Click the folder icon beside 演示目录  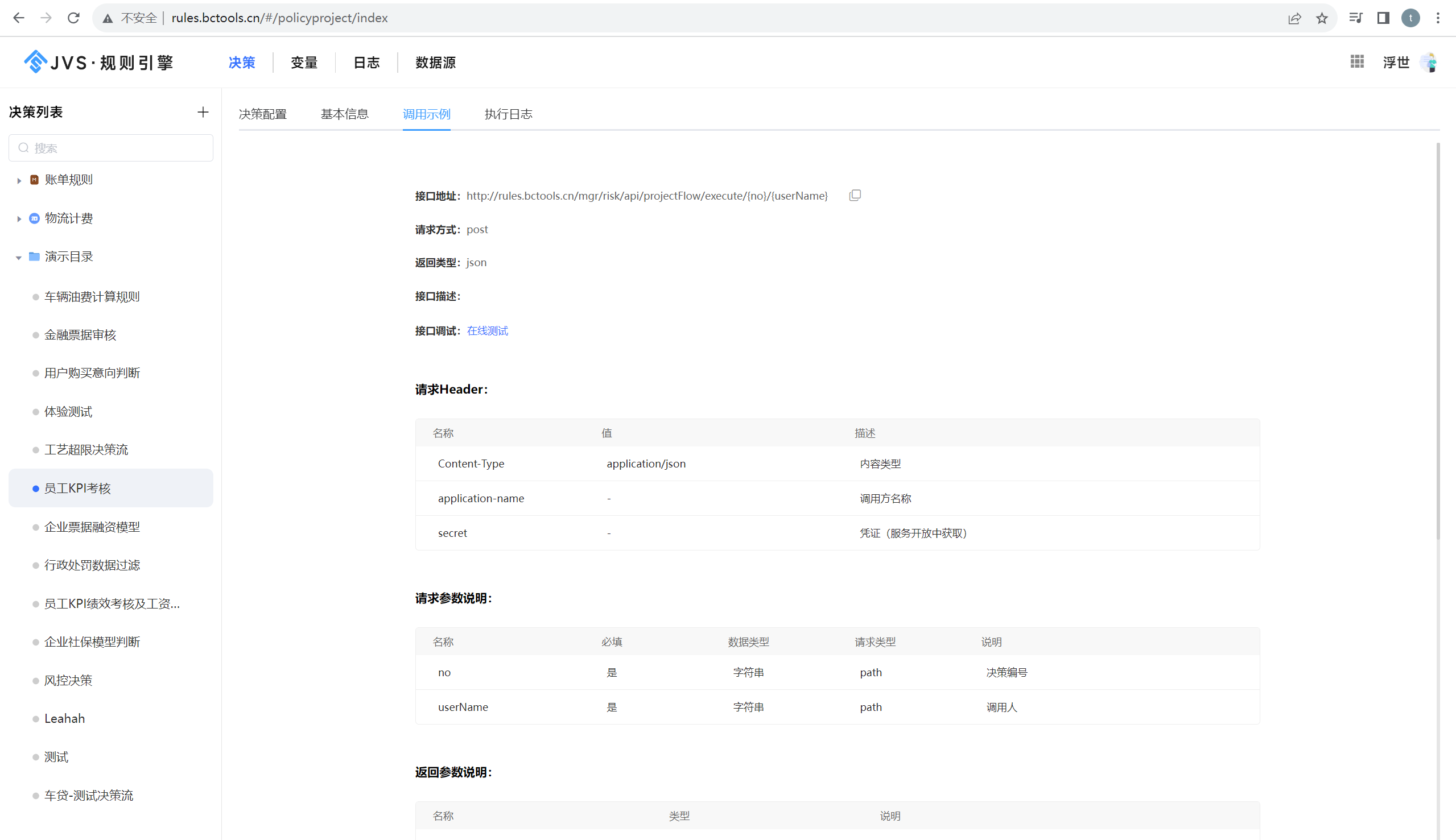34,256
